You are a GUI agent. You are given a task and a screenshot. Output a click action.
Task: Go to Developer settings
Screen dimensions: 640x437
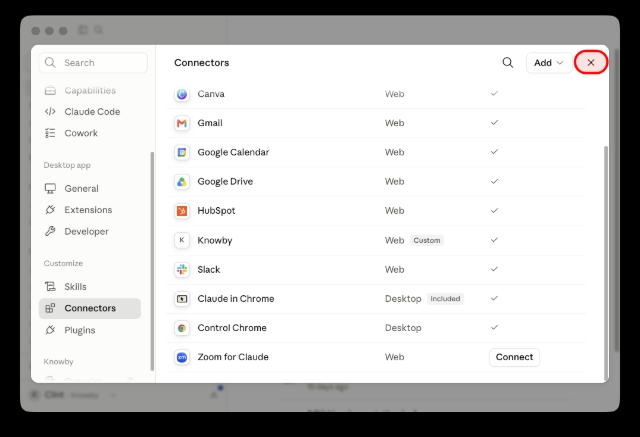90,231
